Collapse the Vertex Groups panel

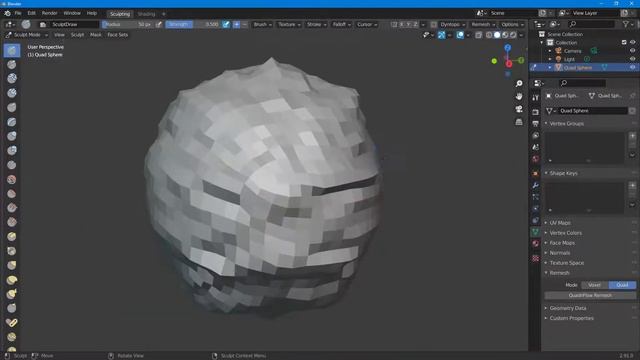567,123
